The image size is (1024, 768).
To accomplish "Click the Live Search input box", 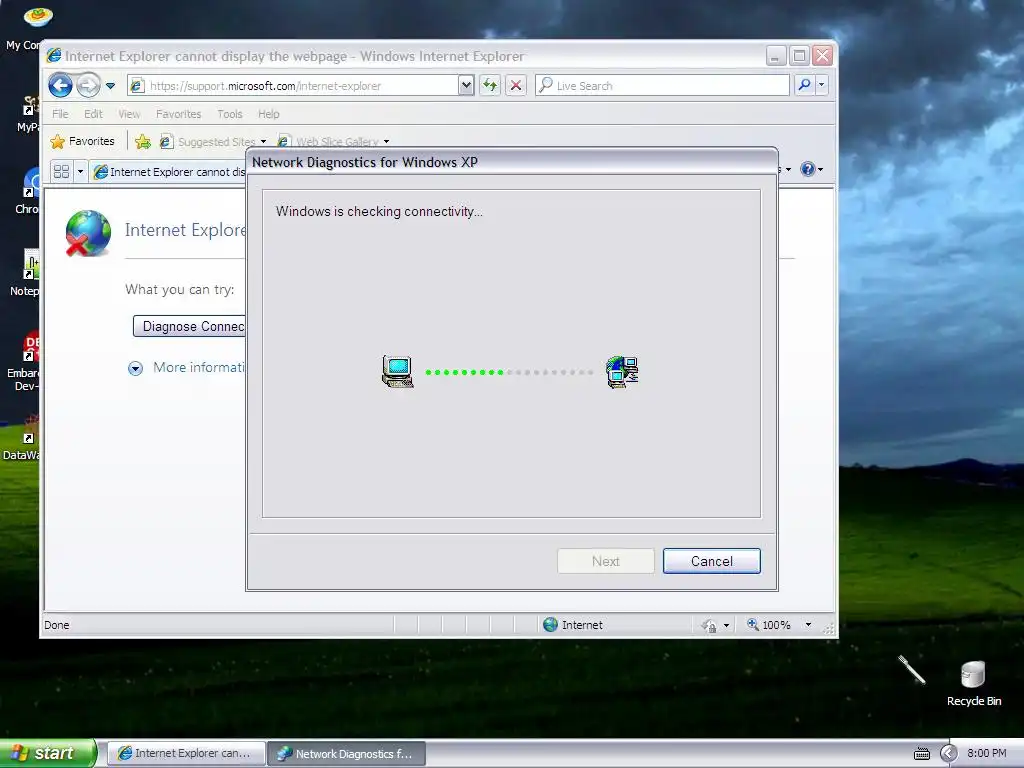I will [662, 86].
